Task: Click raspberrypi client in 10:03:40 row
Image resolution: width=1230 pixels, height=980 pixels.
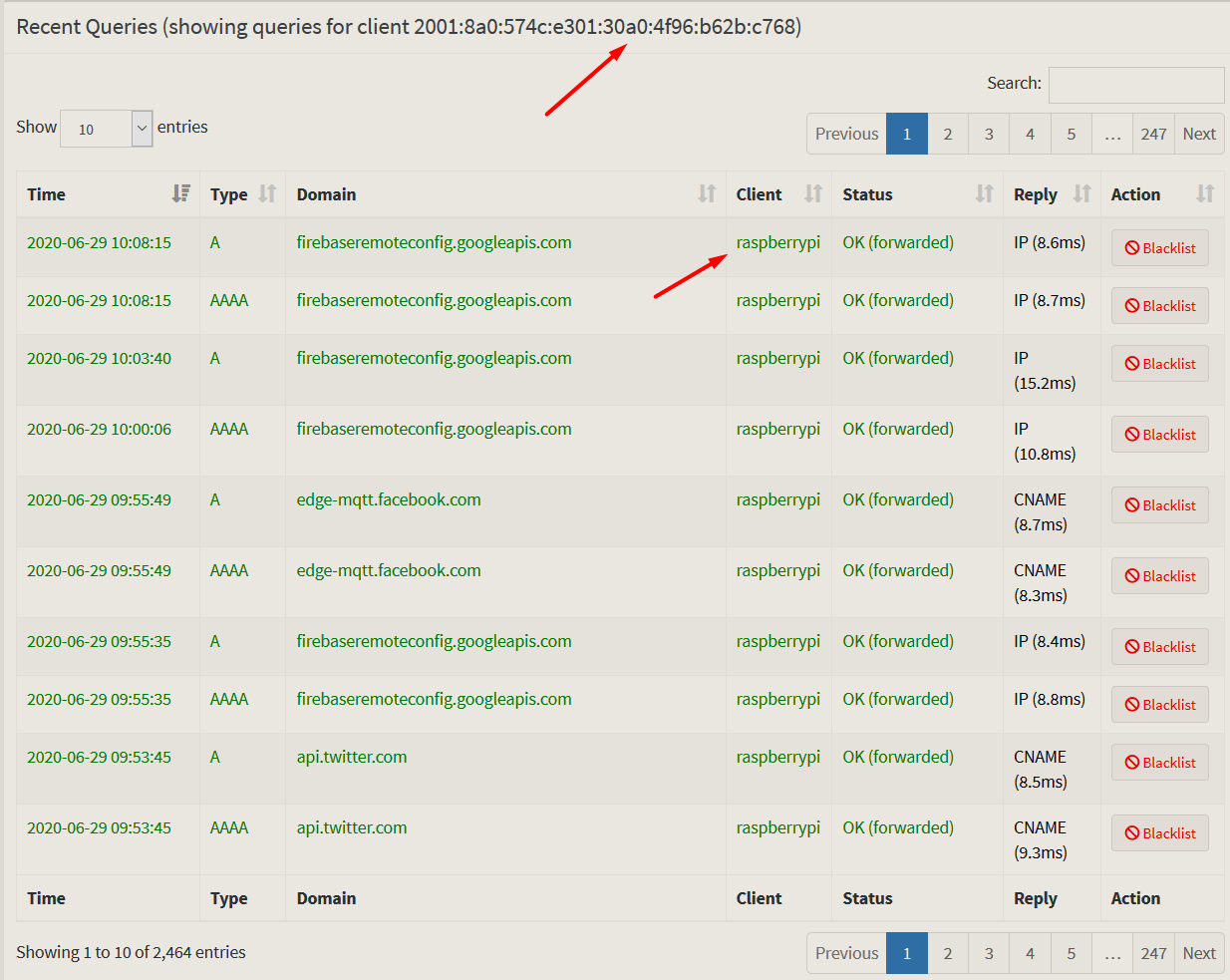Action: 778,358
